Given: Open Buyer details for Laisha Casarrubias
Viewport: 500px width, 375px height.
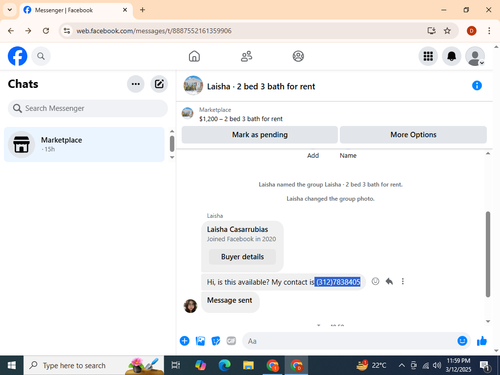Looking at the screenshot, I should (x=242, y=257).
